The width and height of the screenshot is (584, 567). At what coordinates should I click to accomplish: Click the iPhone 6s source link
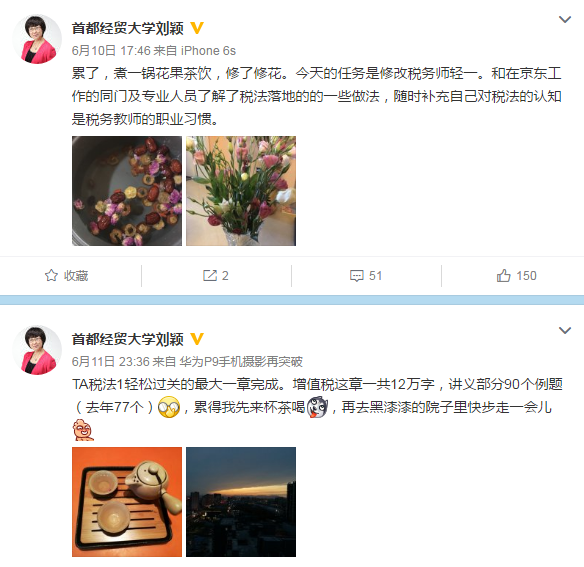point(208,51)
